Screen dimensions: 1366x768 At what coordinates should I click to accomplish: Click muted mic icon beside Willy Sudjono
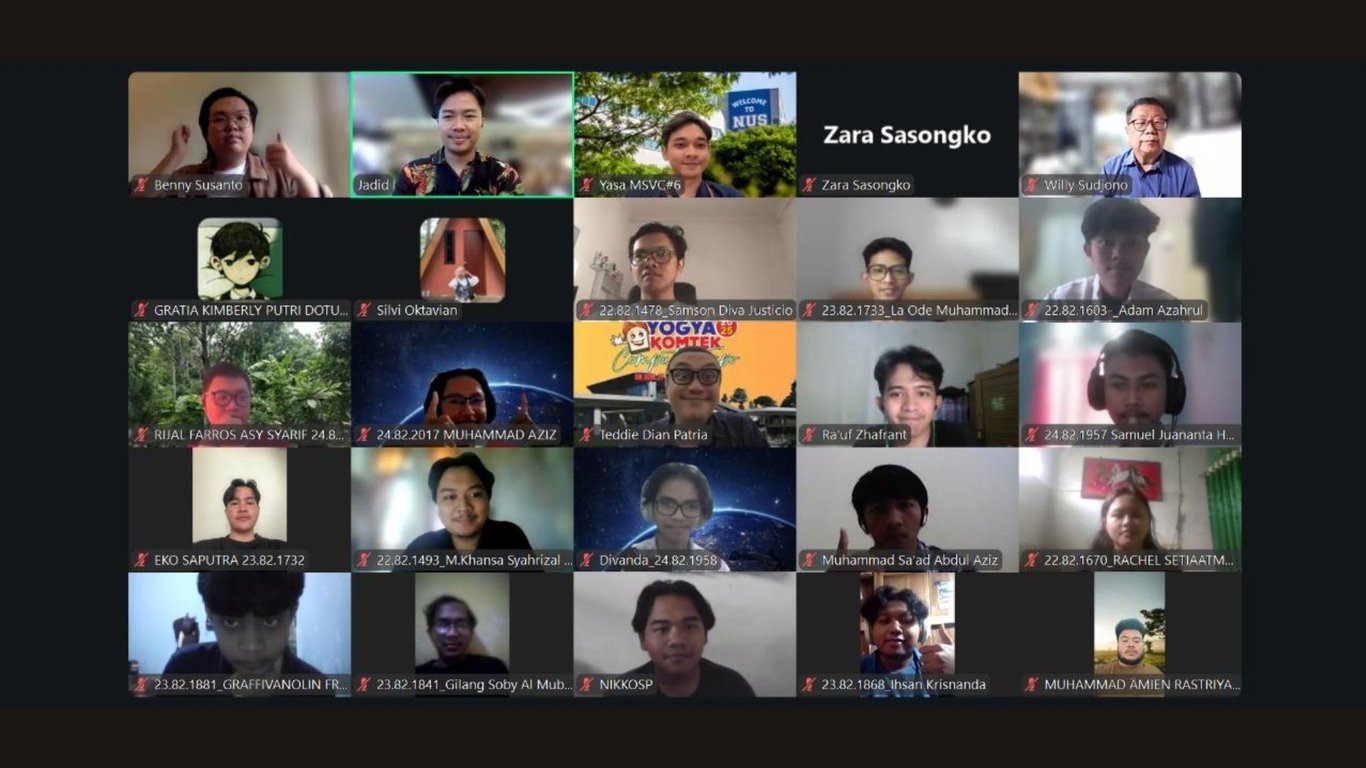pyautogui.click(x=1032, y=185)
